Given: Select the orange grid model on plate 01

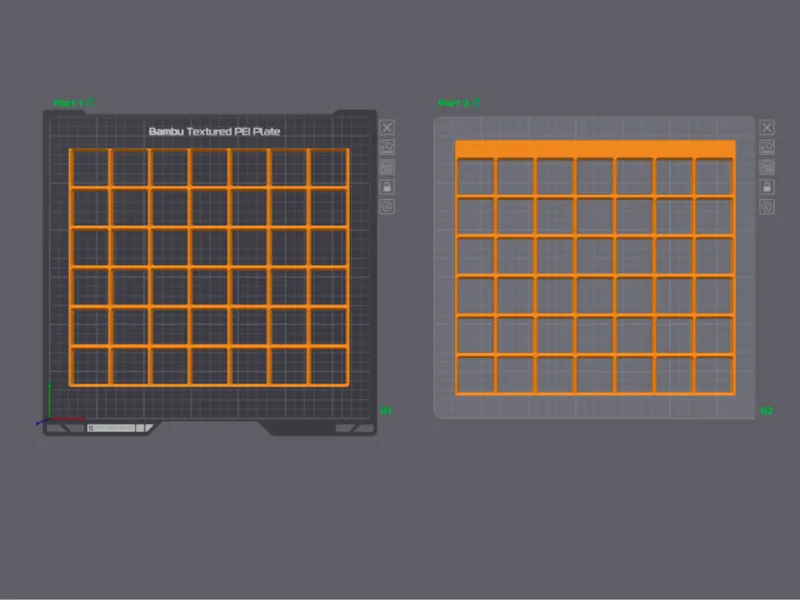Looking at the screenshot, I should pyautogui.click(x=209, y=267).
